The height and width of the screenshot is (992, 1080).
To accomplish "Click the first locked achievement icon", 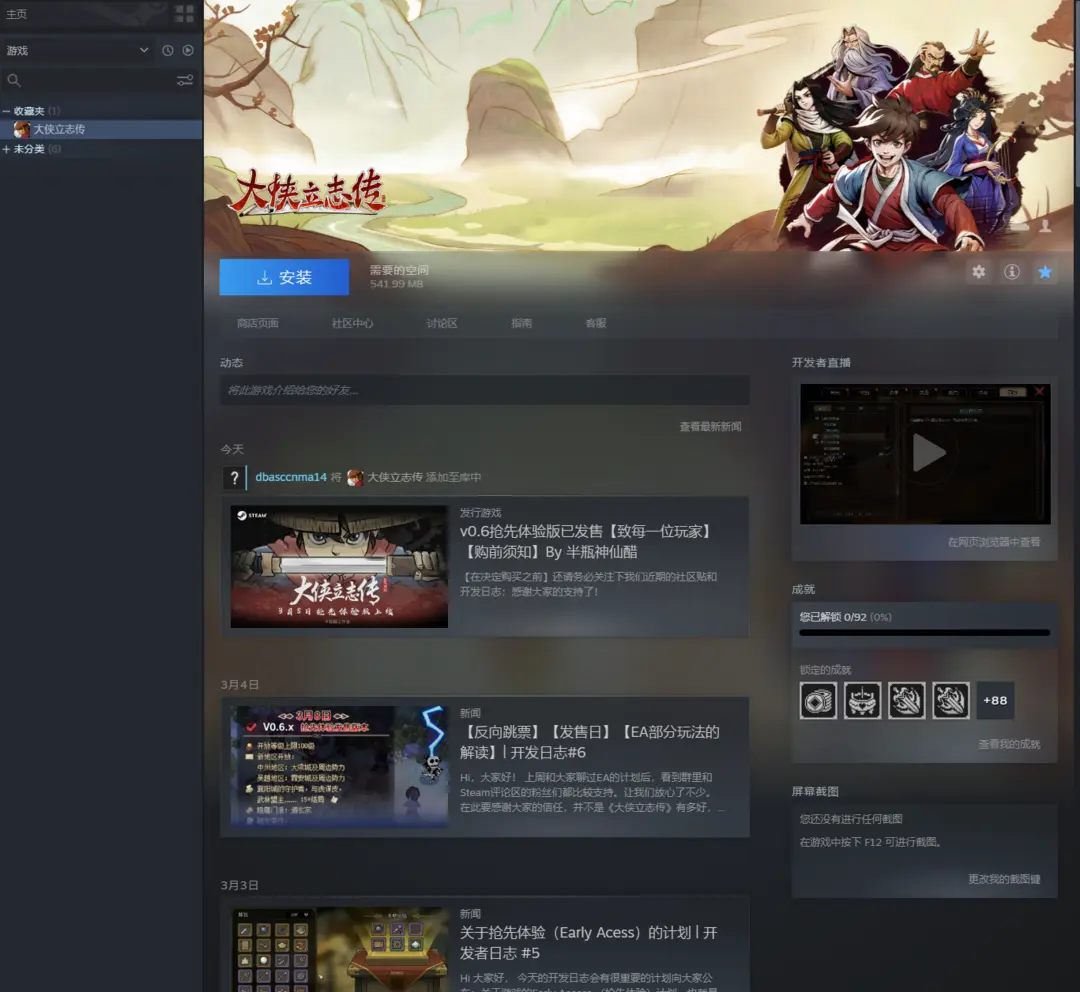I will [818, 701].
